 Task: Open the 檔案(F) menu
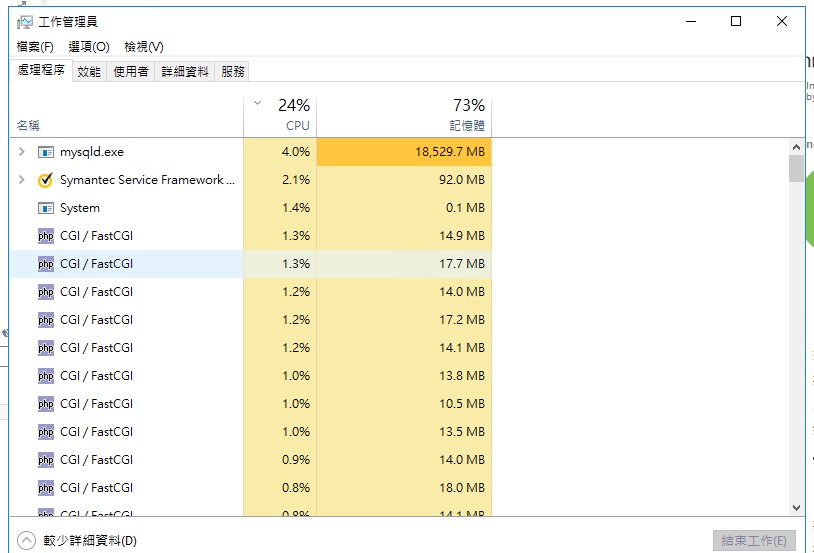(x=35, y=47)
